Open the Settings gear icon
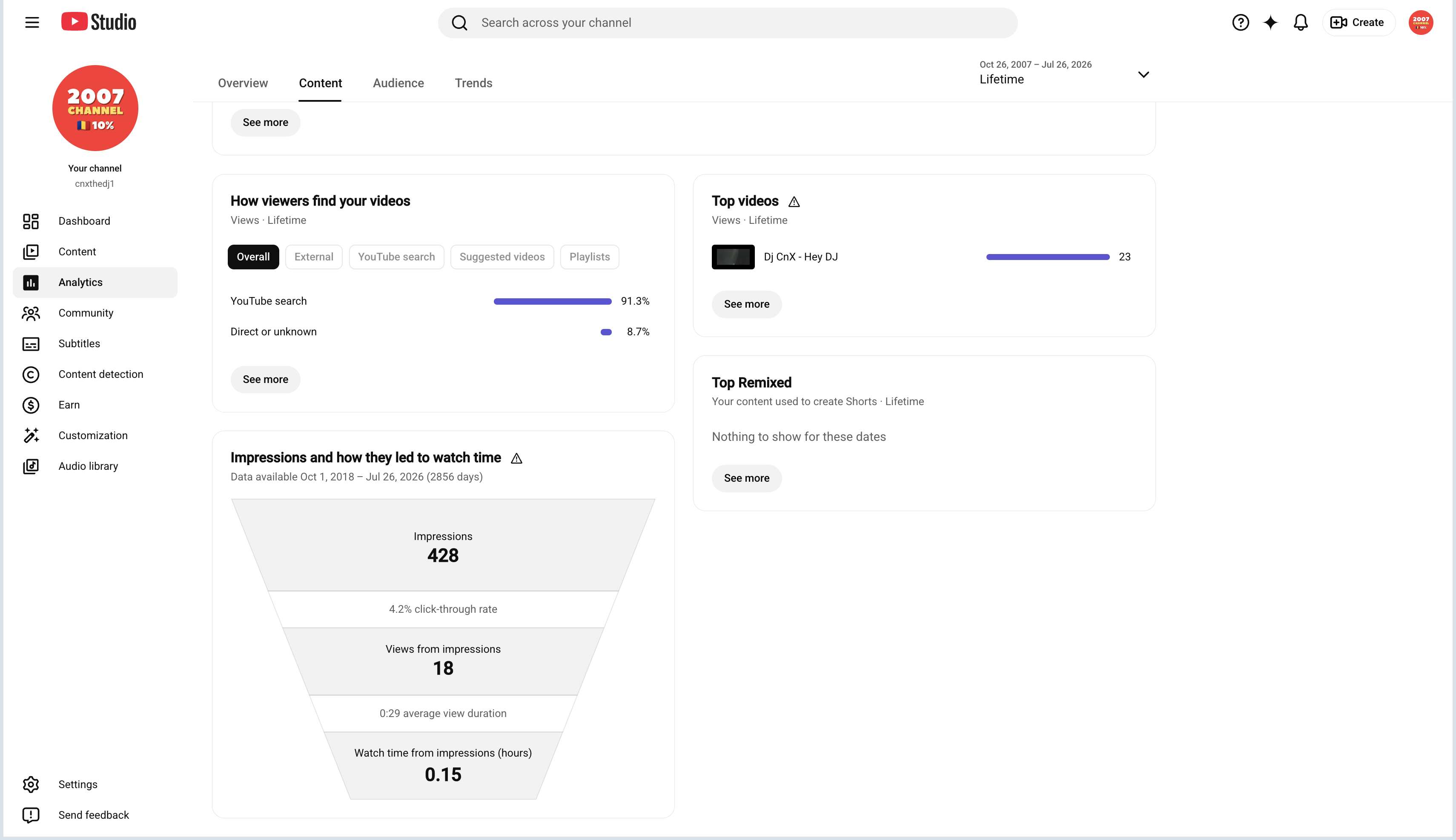 point(31,784)
